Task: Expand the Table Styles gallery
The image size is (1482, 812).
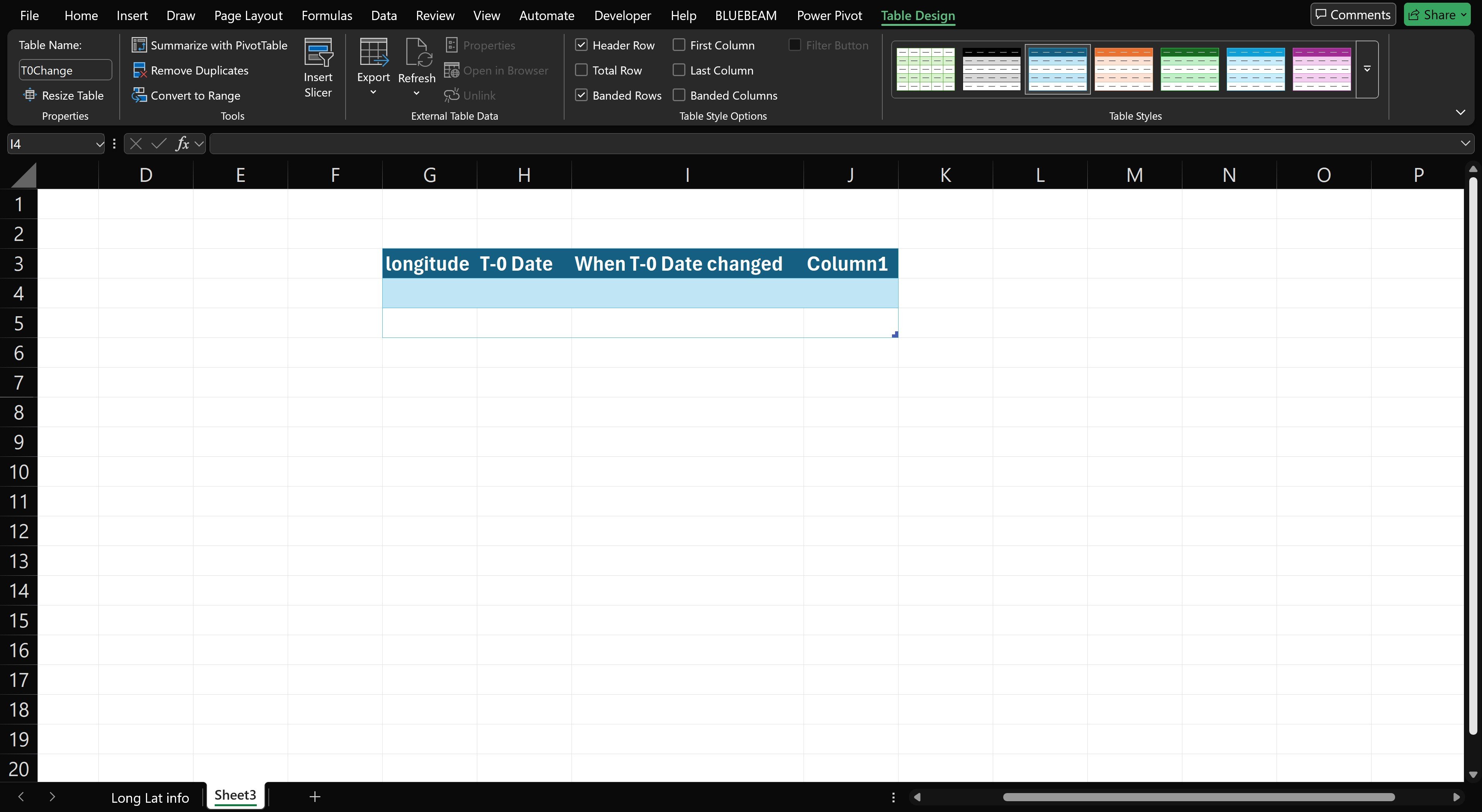Action: [1367, 70]
